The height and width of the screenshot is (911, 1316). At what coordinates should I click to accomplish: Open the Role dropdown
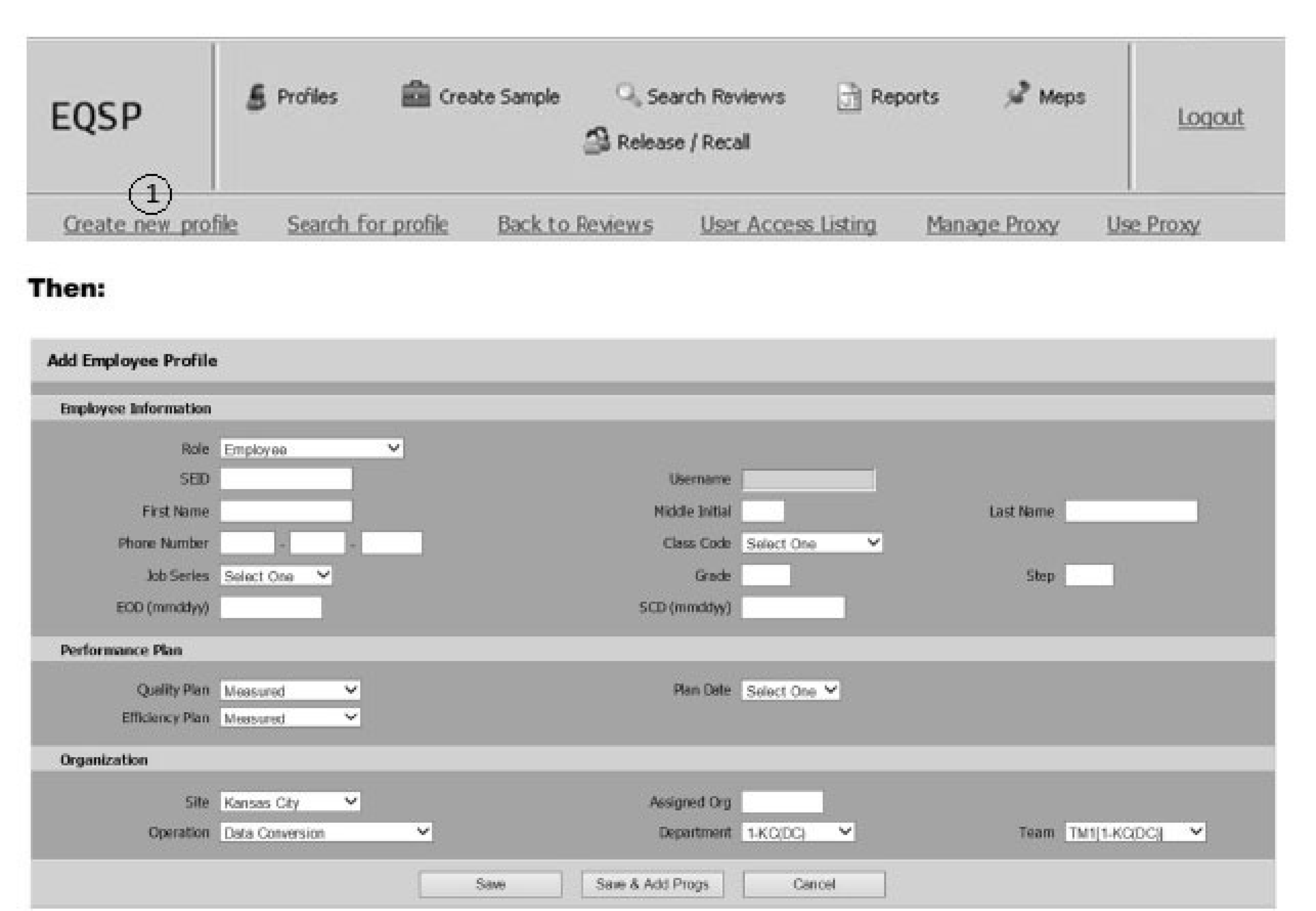pyautogui.click(x=311, y=449)
